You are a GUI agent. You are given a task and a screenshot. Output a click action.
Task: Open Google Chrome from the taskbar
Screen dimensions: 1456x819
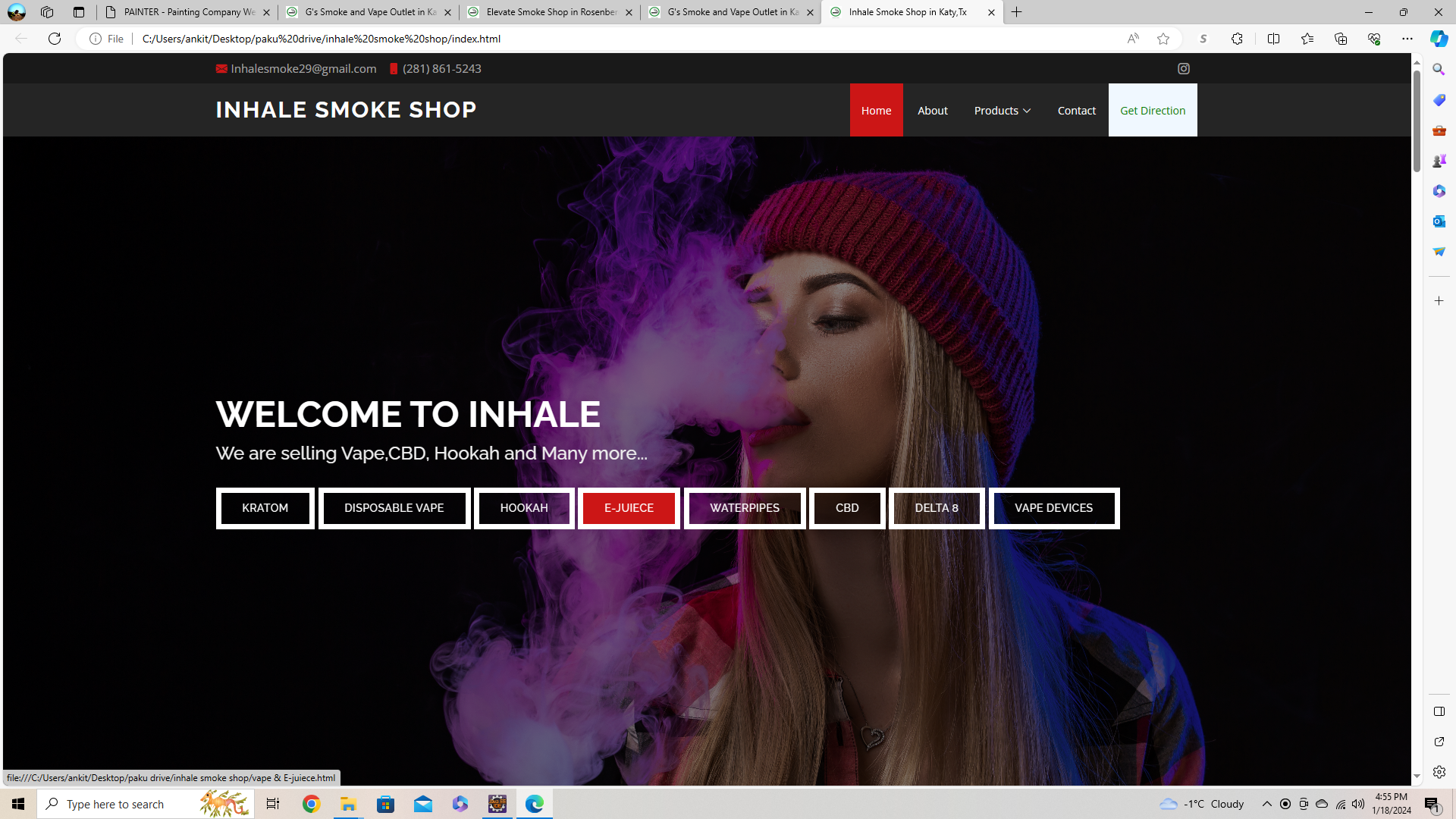(311, 804)
